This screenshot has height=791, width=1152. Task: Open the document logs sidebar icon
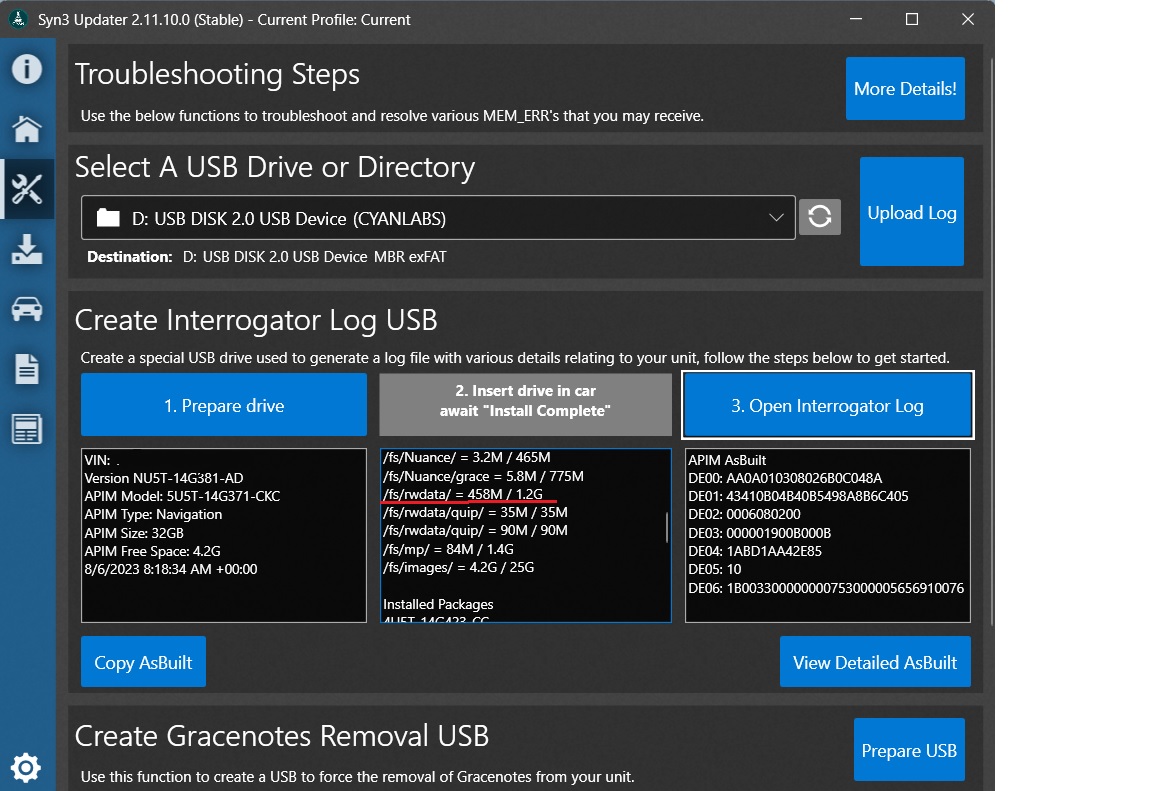[x=26, y=369]
